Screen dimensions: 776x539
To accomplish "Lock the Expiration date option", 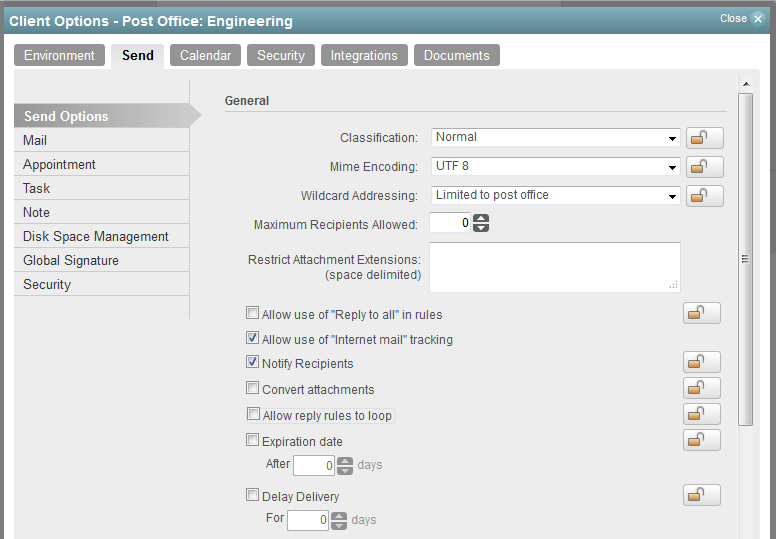I will click(702, 441).
